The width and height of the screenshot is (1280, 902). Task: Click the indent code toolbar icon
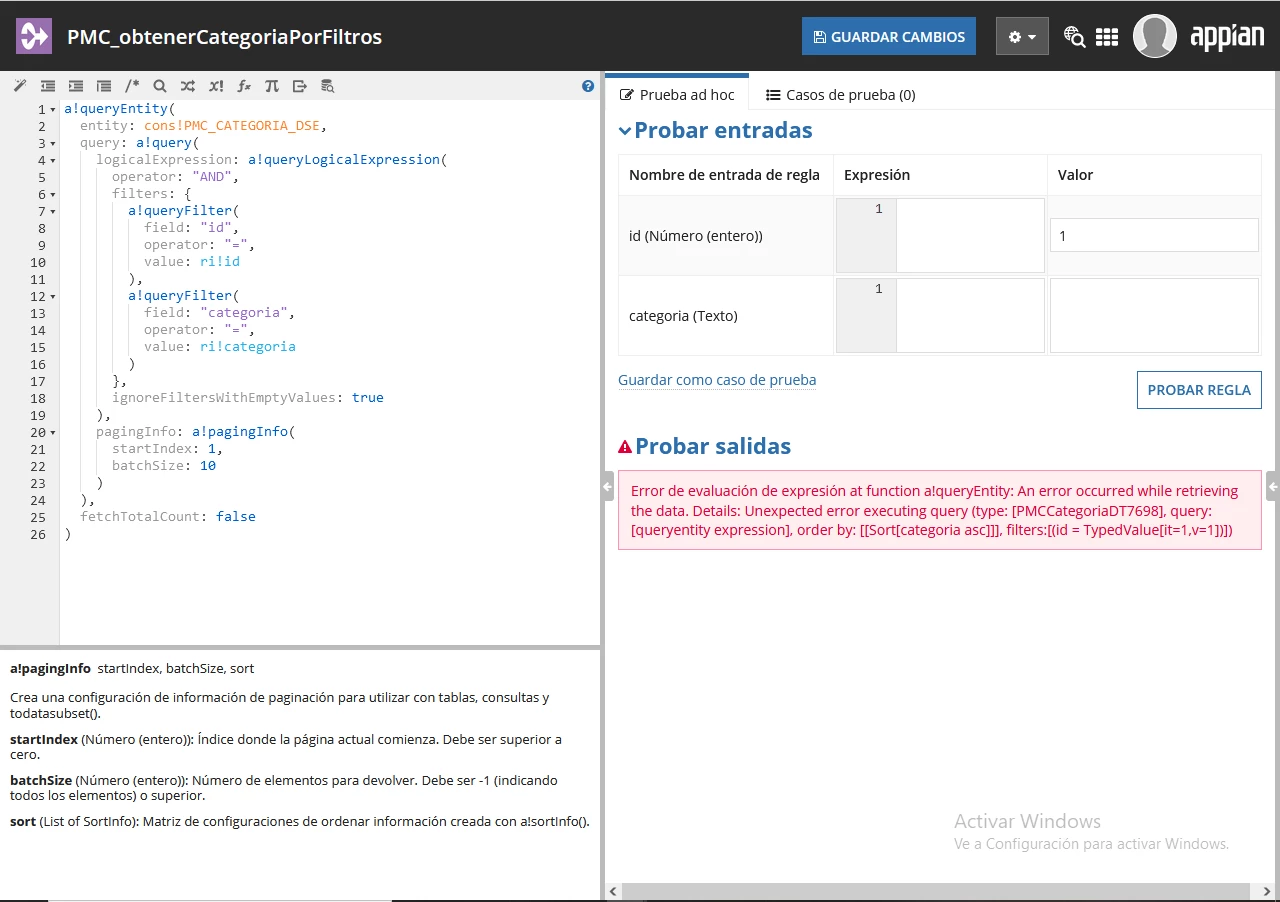(x=76, y=86)
